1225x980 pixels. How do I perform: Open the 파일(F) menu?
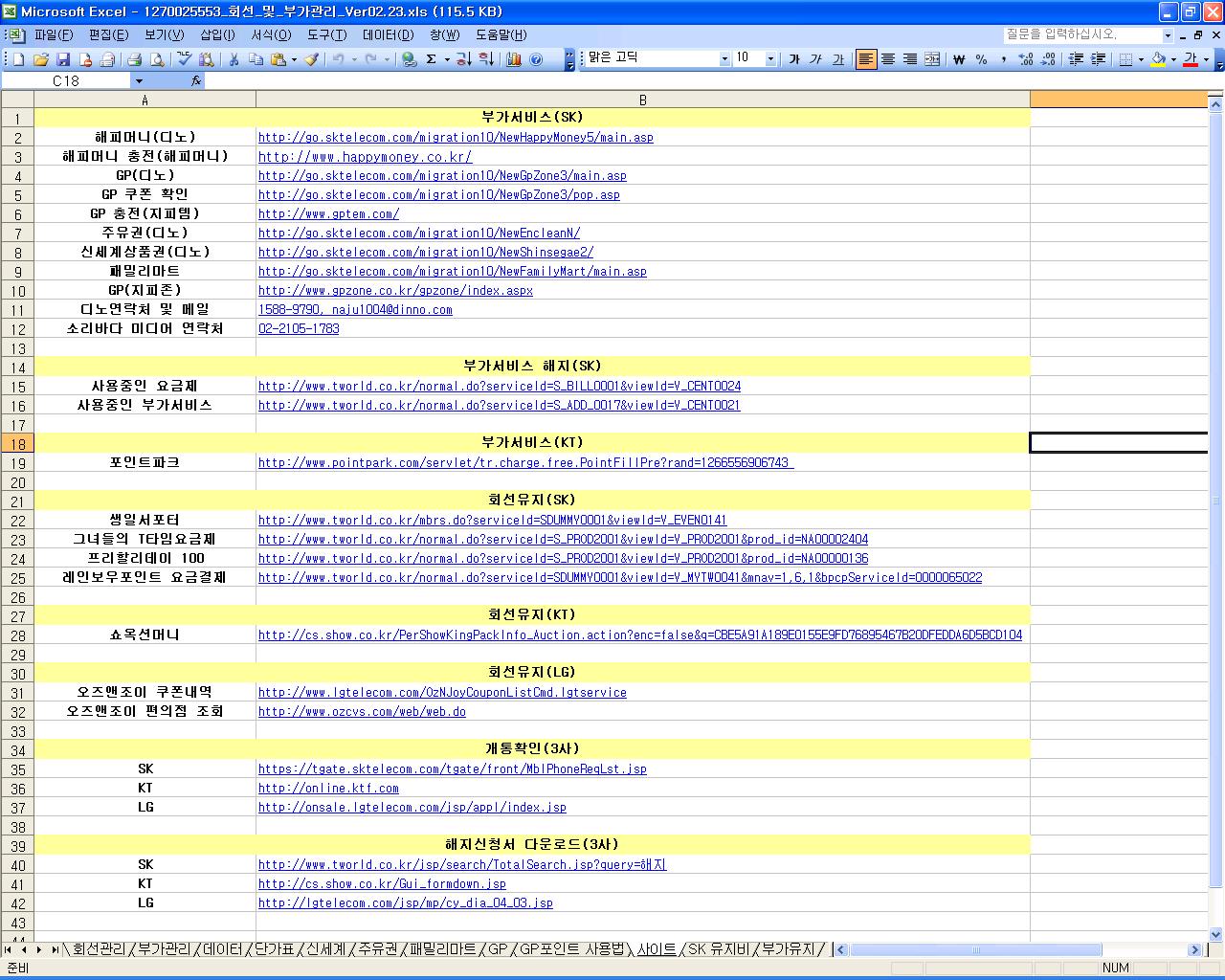pos(54,35)
